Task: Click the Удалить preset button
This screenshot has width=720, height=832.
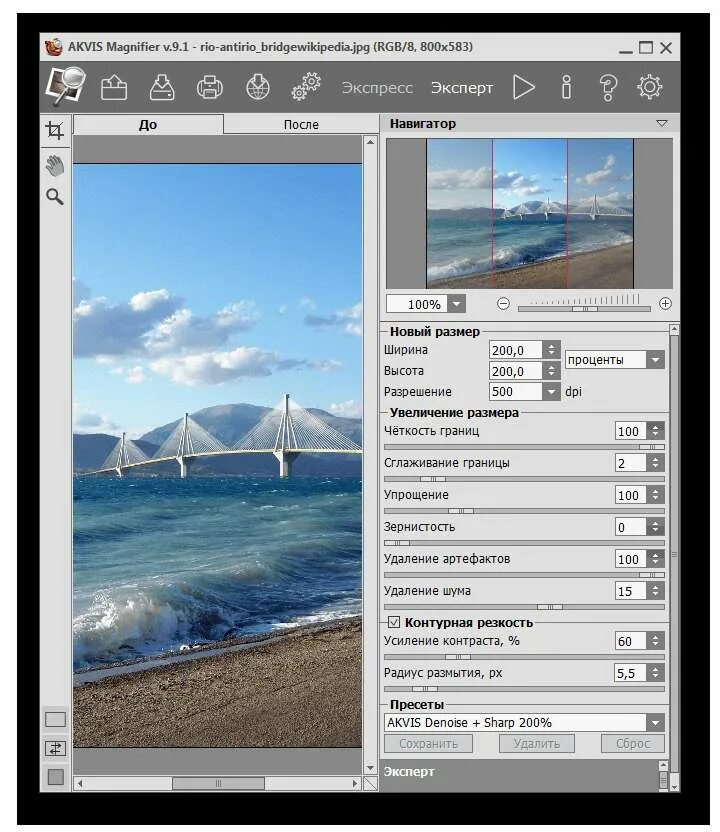Action: (536, 744)
